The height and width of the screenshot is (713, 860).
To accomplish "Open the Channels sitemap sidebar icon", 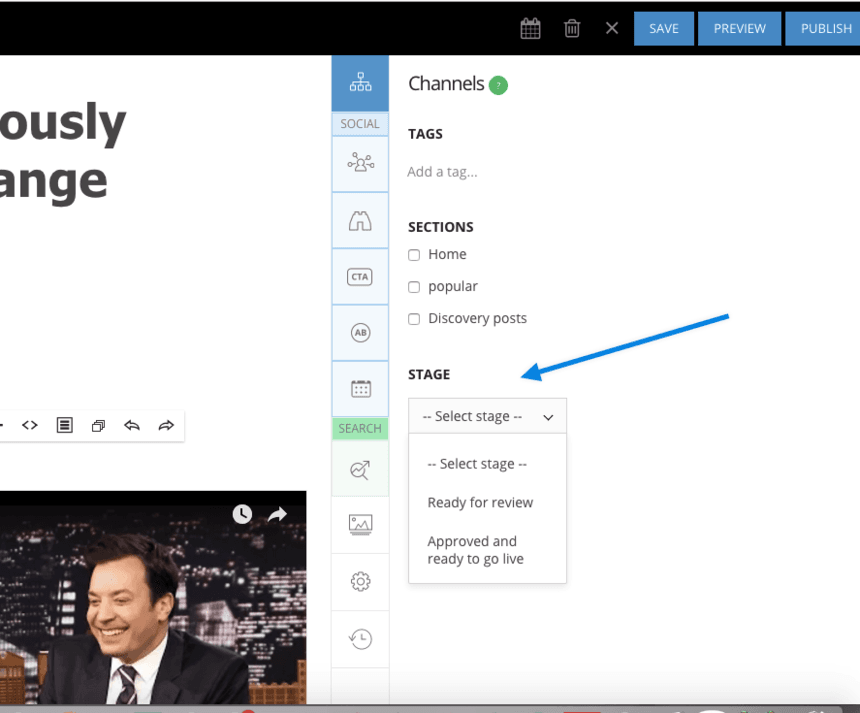I will tap(360, 83).
